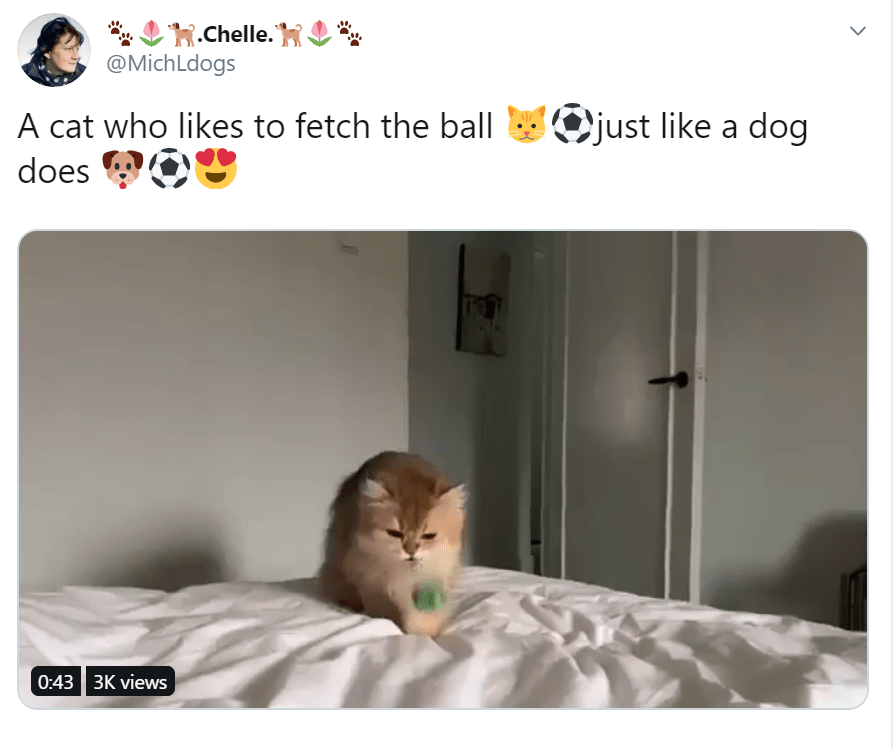Click the heart-eyes smiley emoji
This screenshot has height=749, width=894.
(216, 169)
